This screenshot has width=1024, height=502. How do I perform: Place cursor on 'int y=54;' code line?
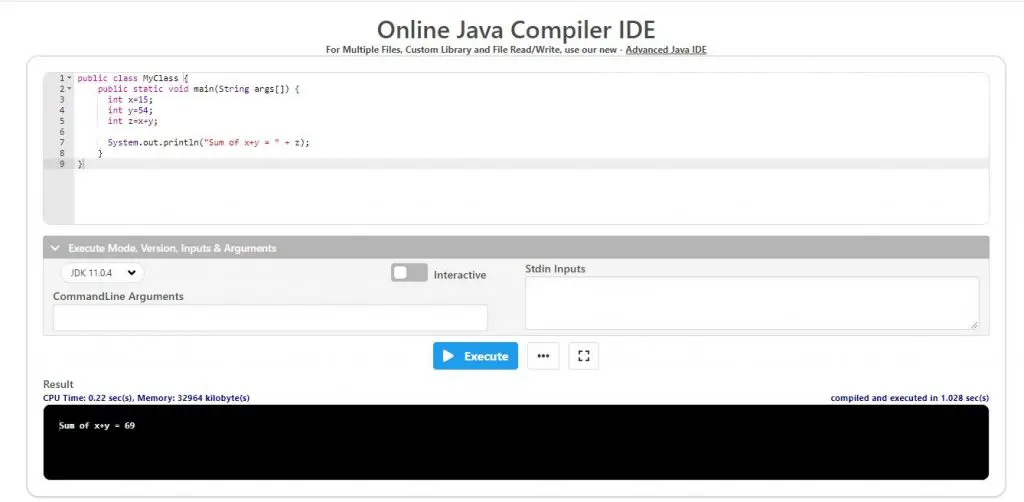tap(129, 110)
